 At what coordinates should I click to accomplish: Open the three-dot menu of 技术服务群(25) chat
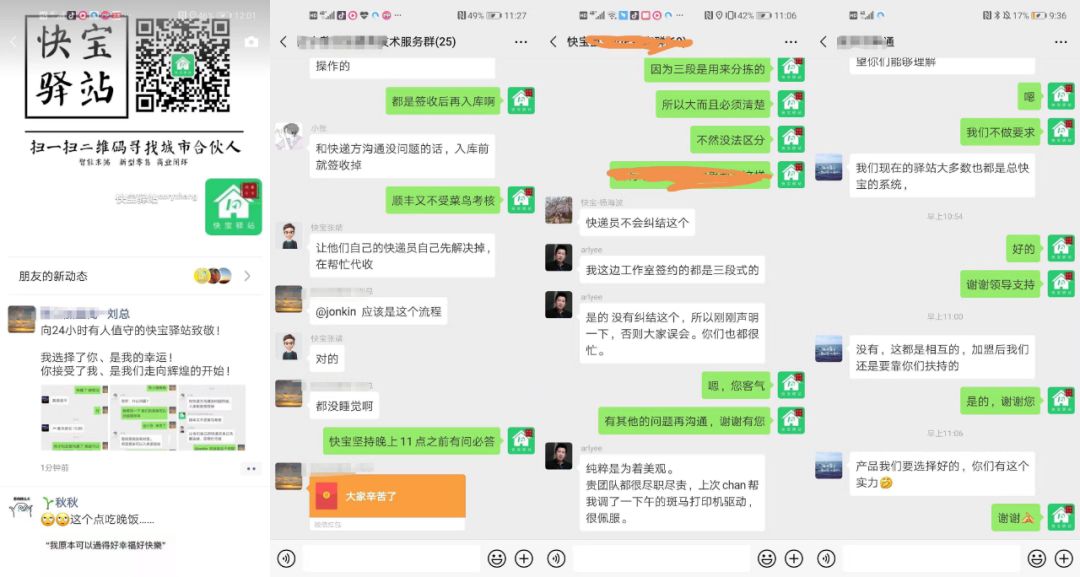(521, 42)
